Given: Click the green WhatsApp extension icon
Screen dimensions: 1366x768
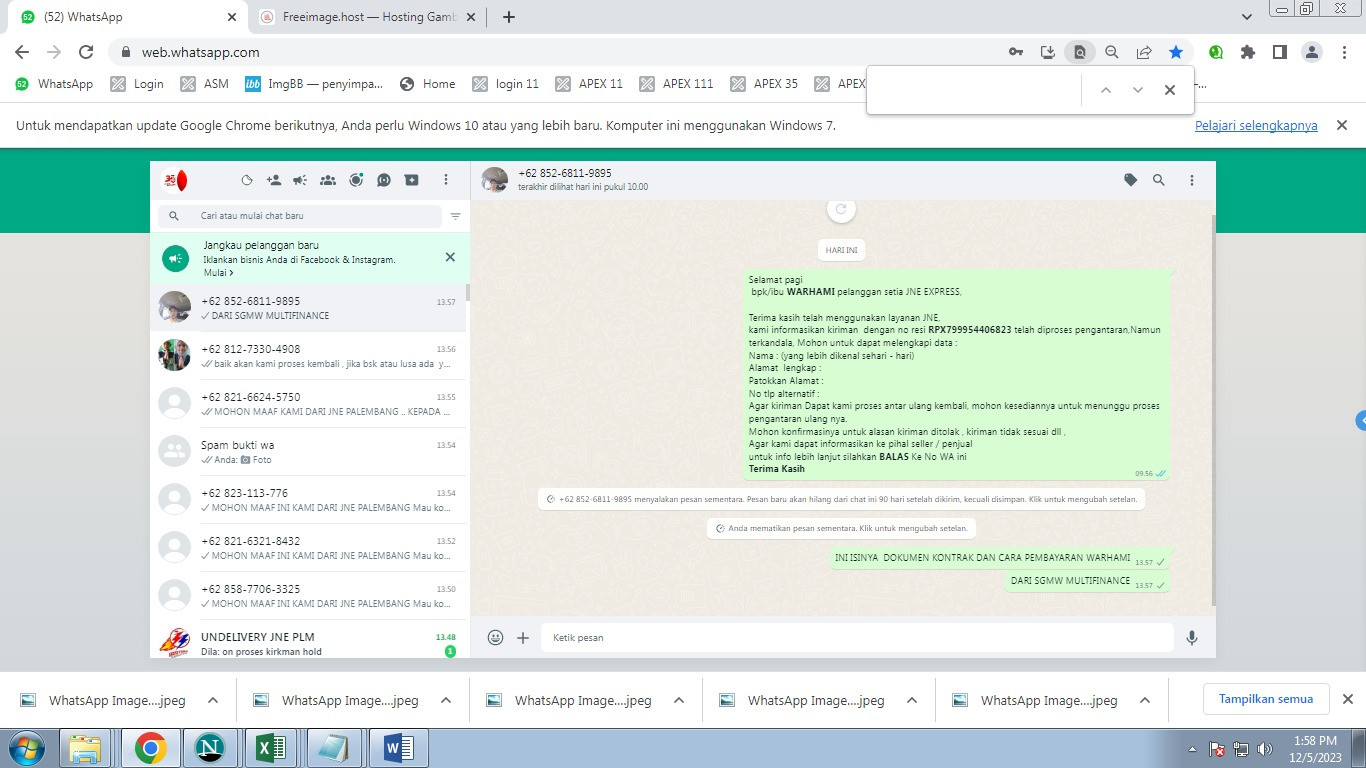Looking at the screenshot, I should pyautogui.click(x=1216, y=52).
